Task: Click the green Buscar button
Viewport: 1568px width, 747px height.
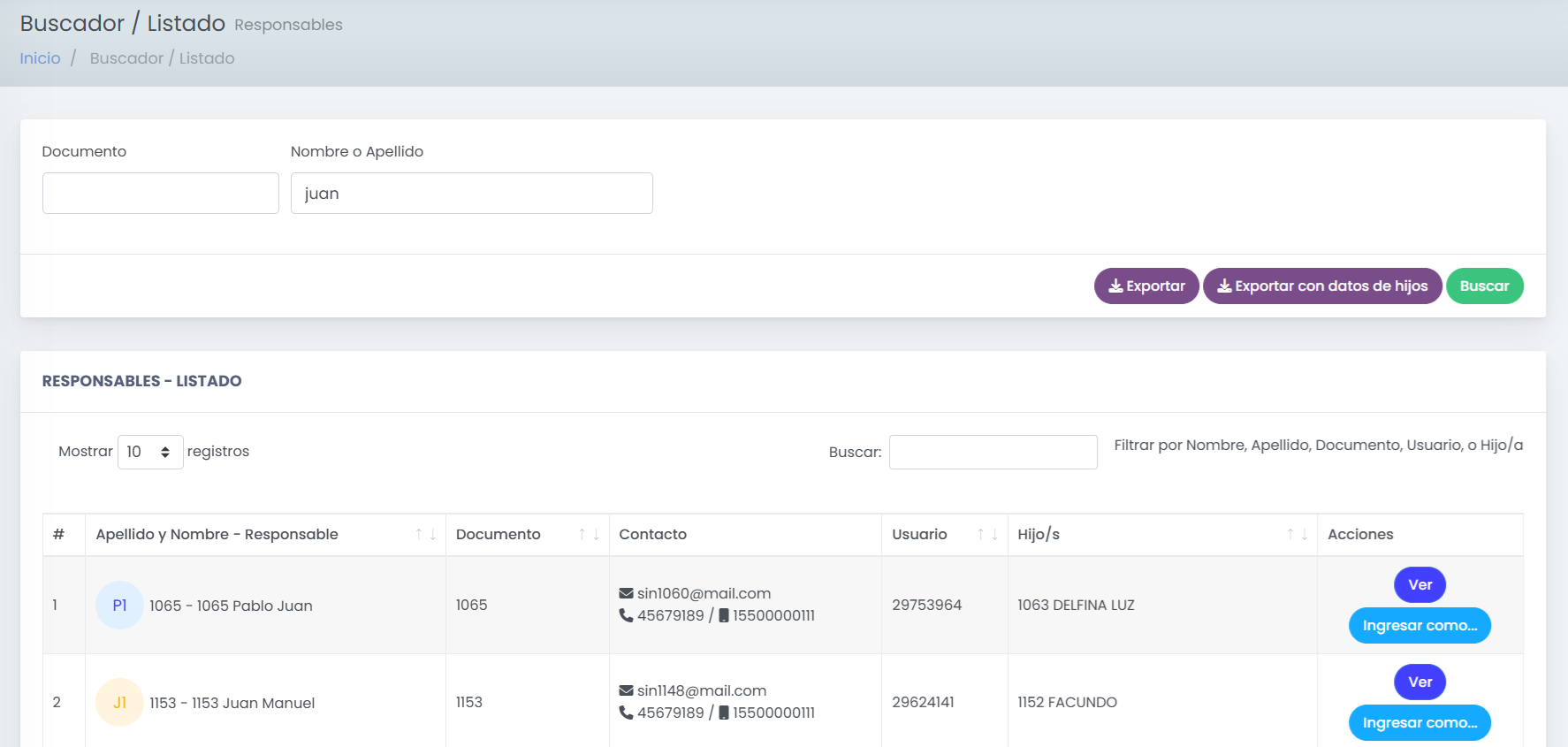Action: pyautogui.click(x=1485, y=286)
